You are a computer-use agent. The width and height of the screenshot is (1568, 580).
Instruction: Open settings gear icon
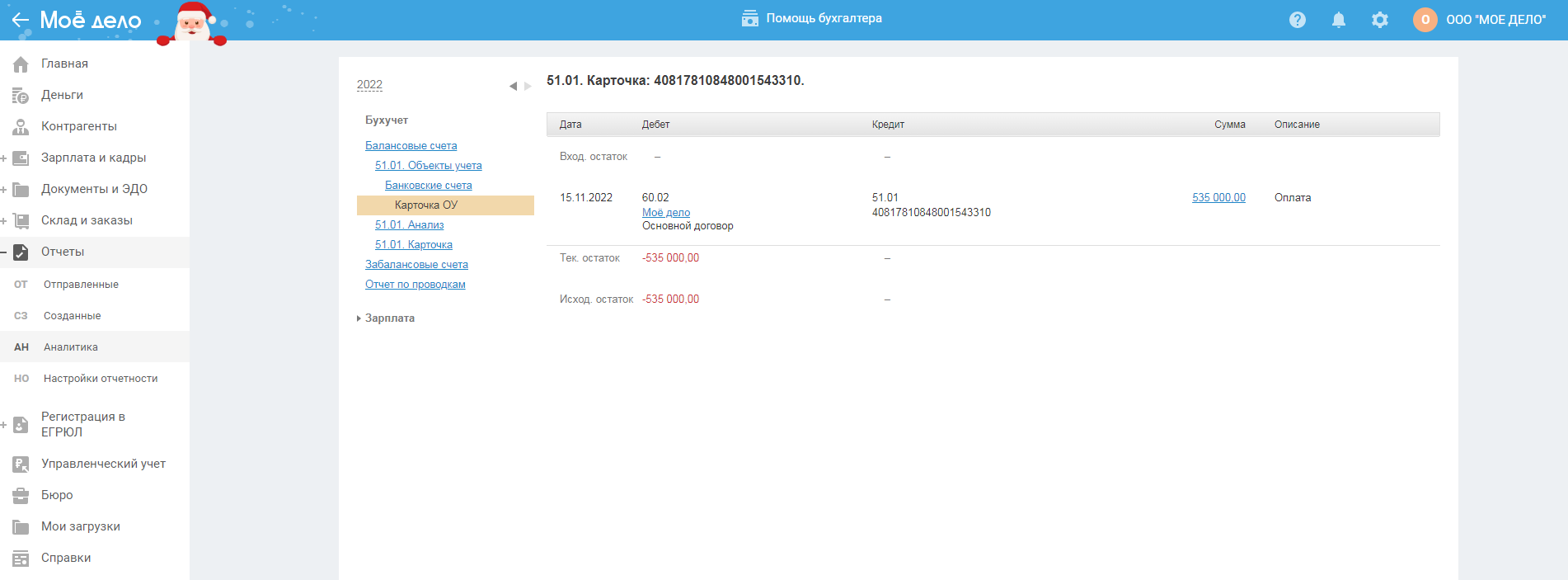[1379, 20]
